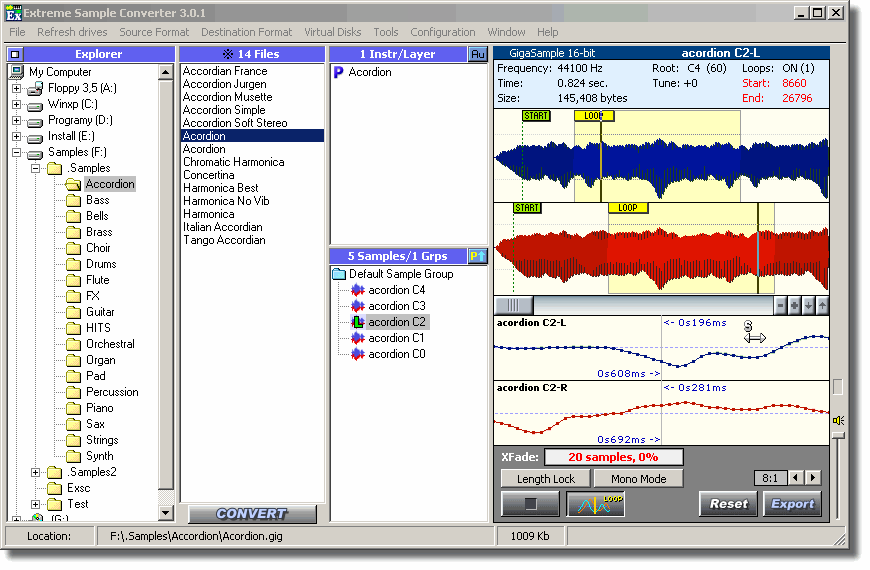The image size is (870, 570).
Task: Click the Export button
Action: [x=792, y=504]
